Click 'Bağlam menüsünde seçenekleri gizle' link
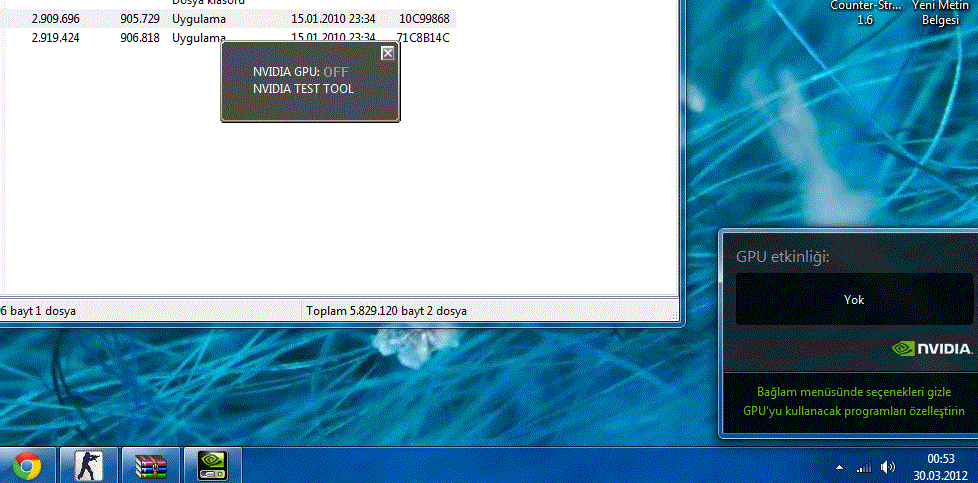The image size is (978, 483). [853, 392]
